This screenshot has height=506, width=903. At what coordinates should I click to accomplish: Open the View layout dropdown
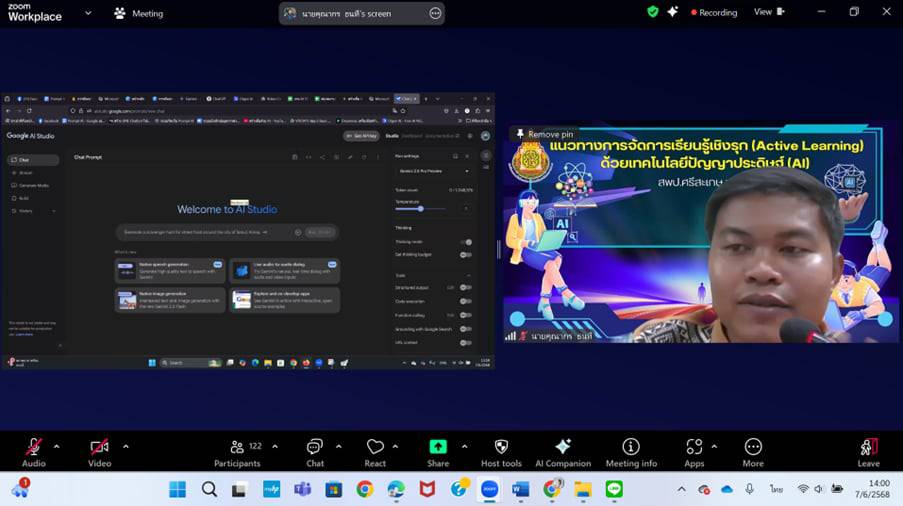click(x=769, y=12)
